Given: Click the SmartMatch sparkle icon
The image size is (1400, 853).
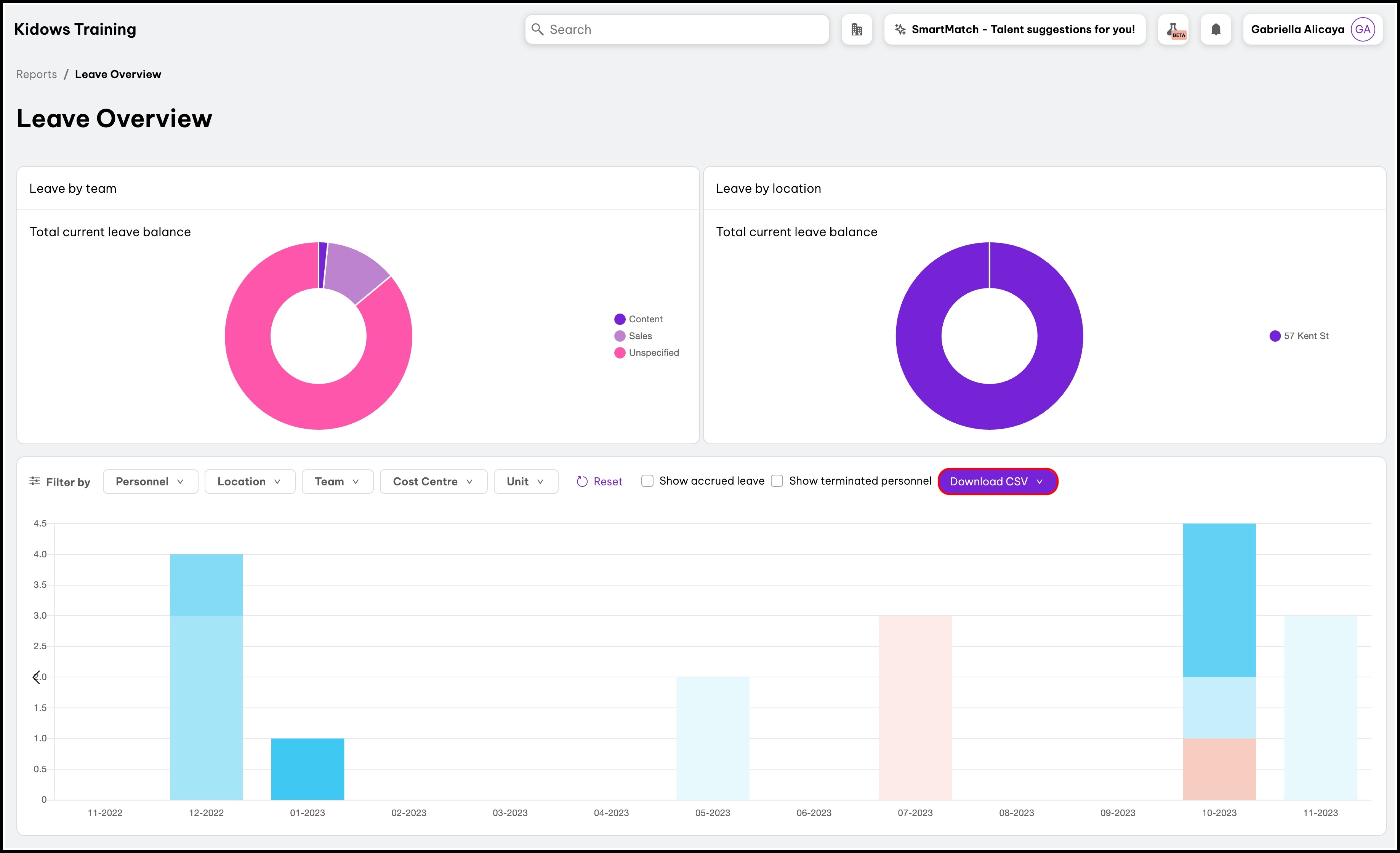Looking at the screenshot, I should point(900,30).
